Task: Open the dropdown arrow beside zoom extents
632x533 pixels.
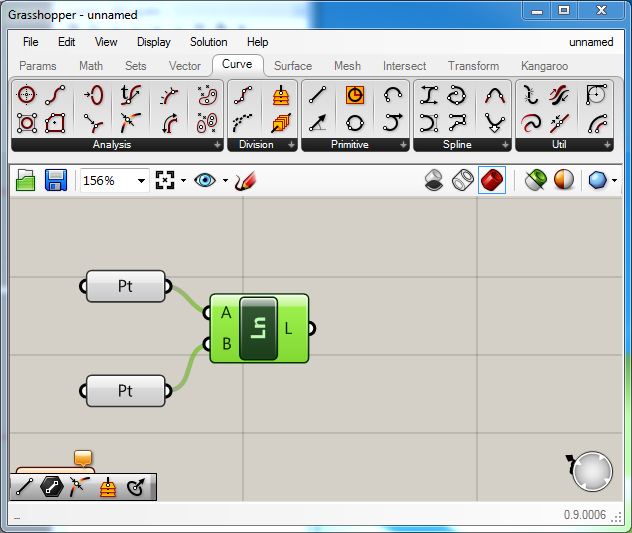Action: click(183, 180)
